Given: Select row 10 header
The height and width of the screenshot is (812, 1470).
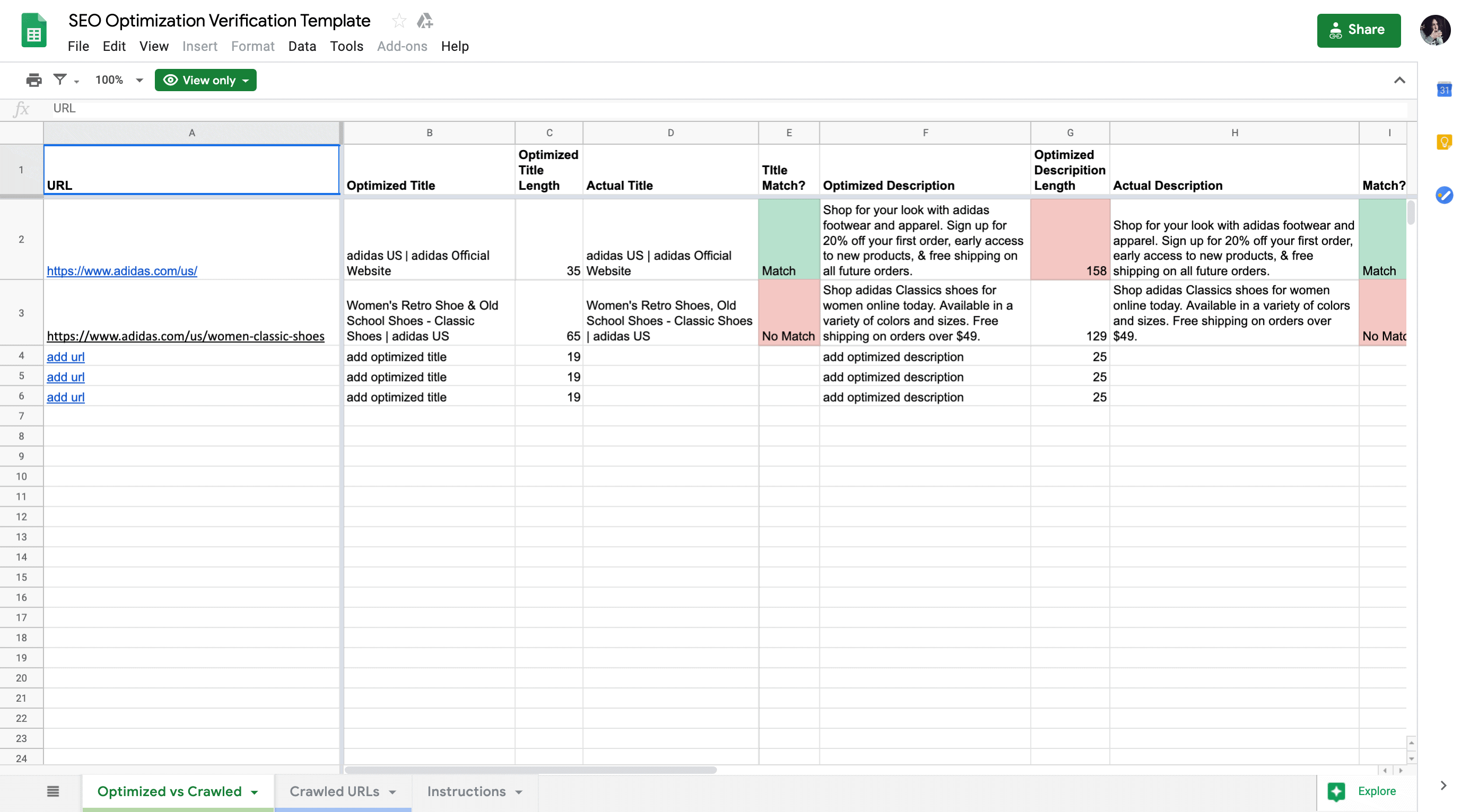Looking at the screenshot, I should coord(22,476).
